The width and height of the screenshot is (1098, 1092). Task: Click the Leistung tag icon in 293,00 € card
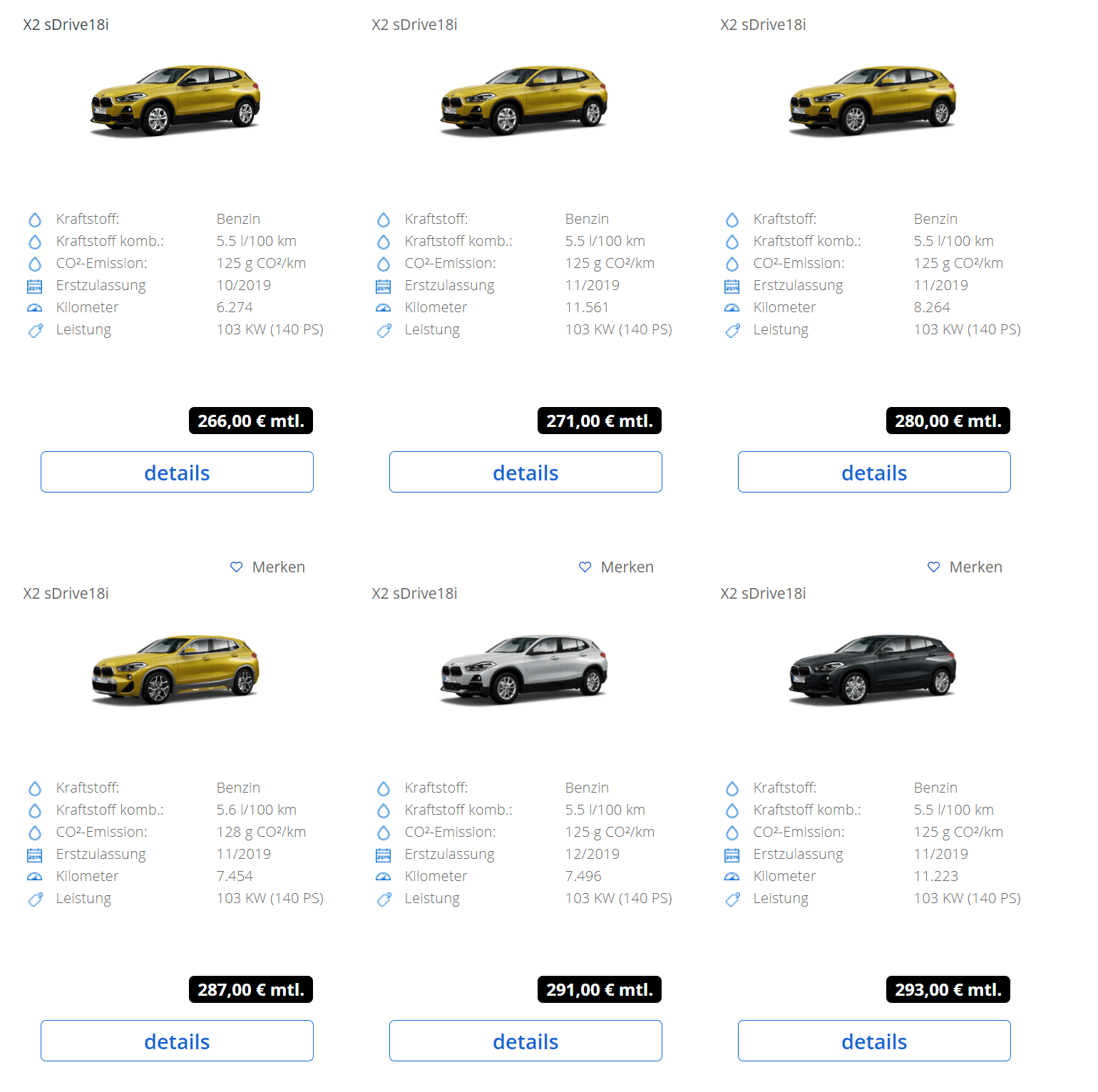pos(732,900)
